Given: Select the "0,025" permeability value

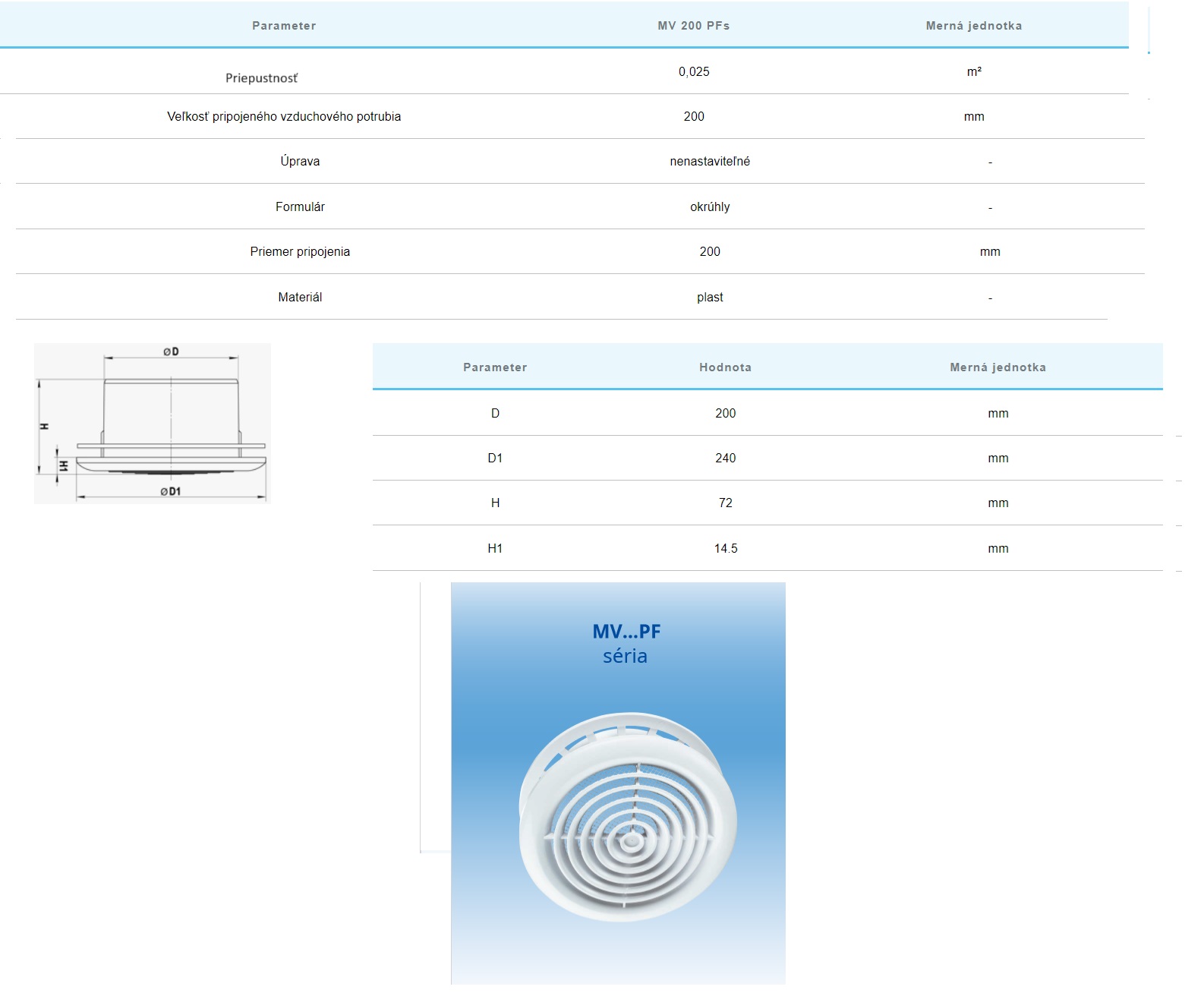Looking at the screenshot, I should (693, 71).
